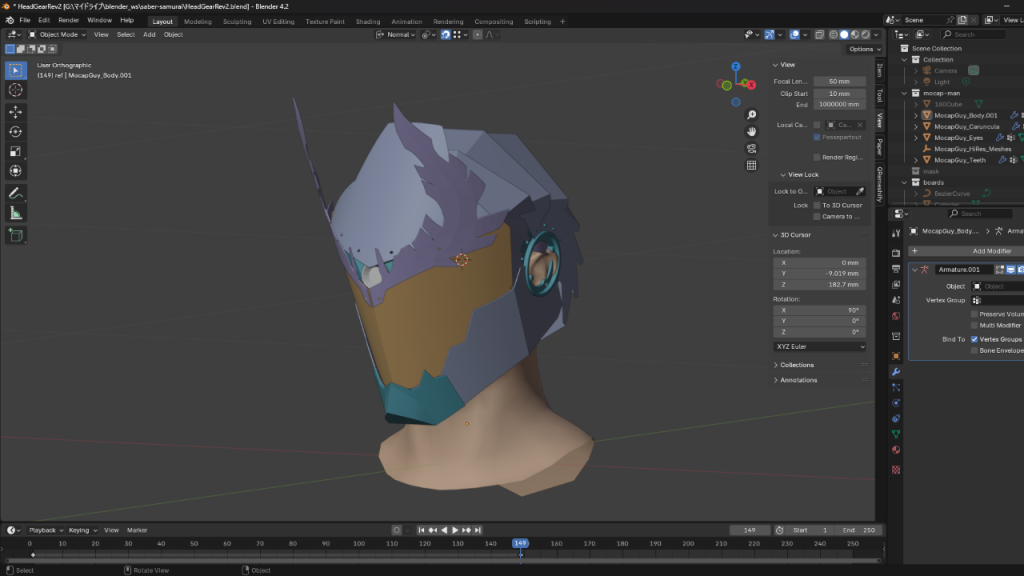
Task: Pick the 3D Cursor tool
Action: point(16,90)
